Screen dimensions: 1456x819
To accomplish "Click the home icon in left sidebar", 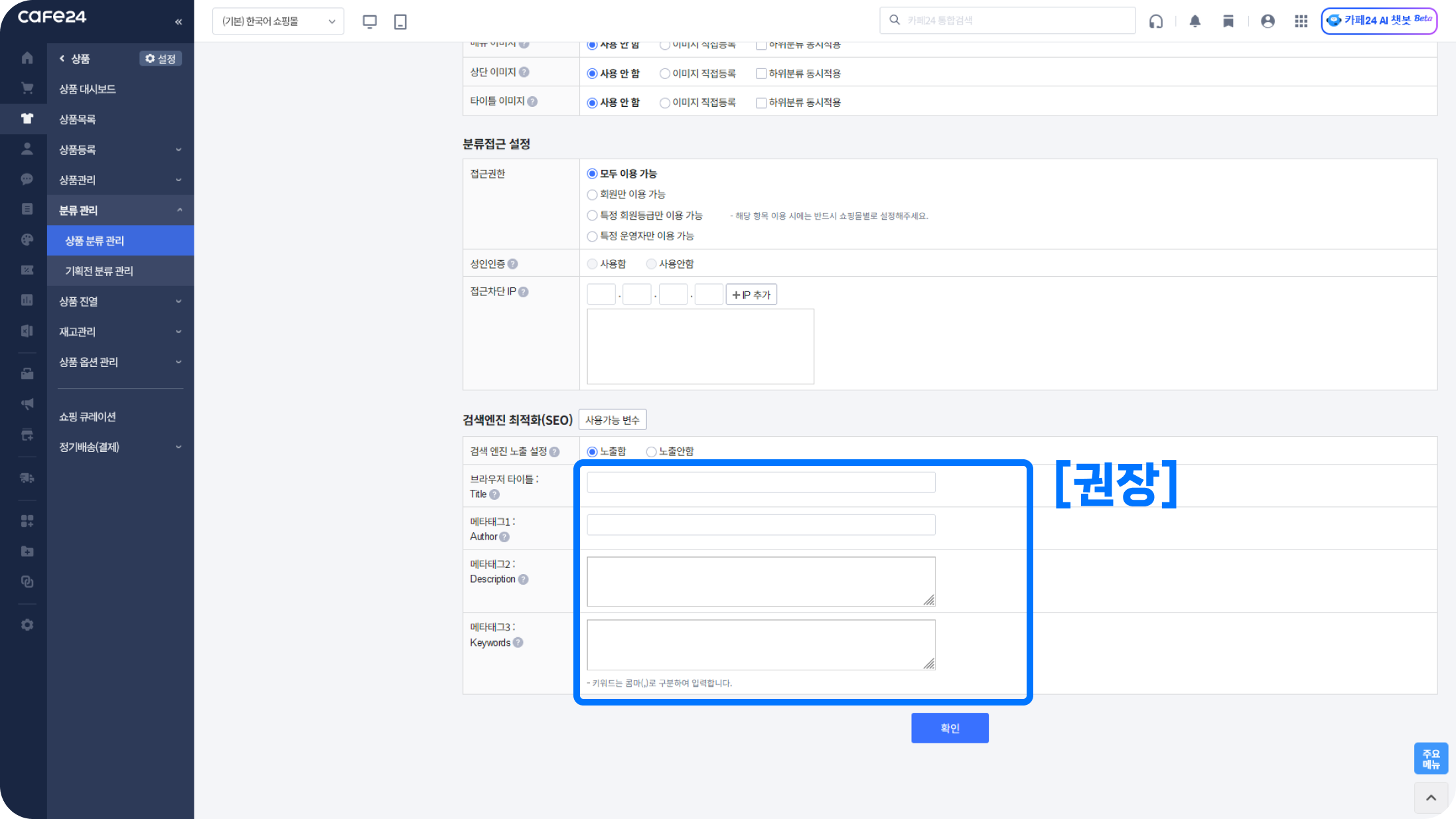I will (x=27, y=58).
